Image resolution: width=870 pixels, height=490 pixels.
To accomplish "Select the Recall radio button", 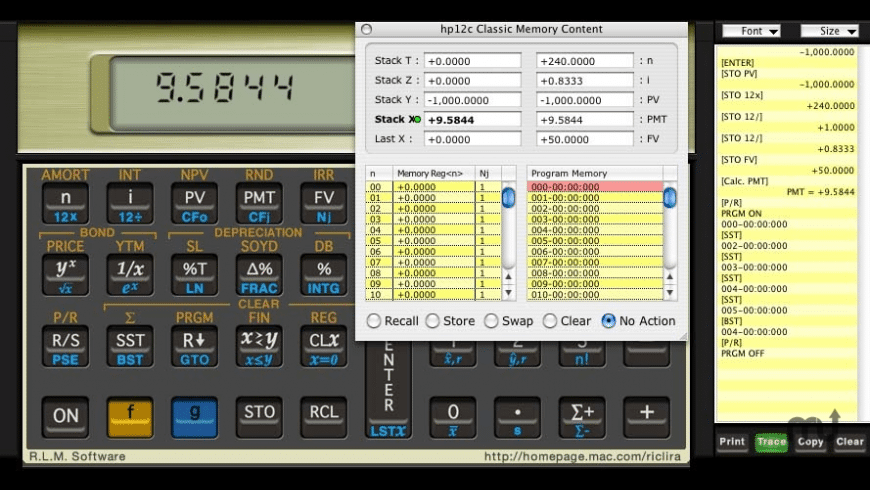I will click(374, 321).
